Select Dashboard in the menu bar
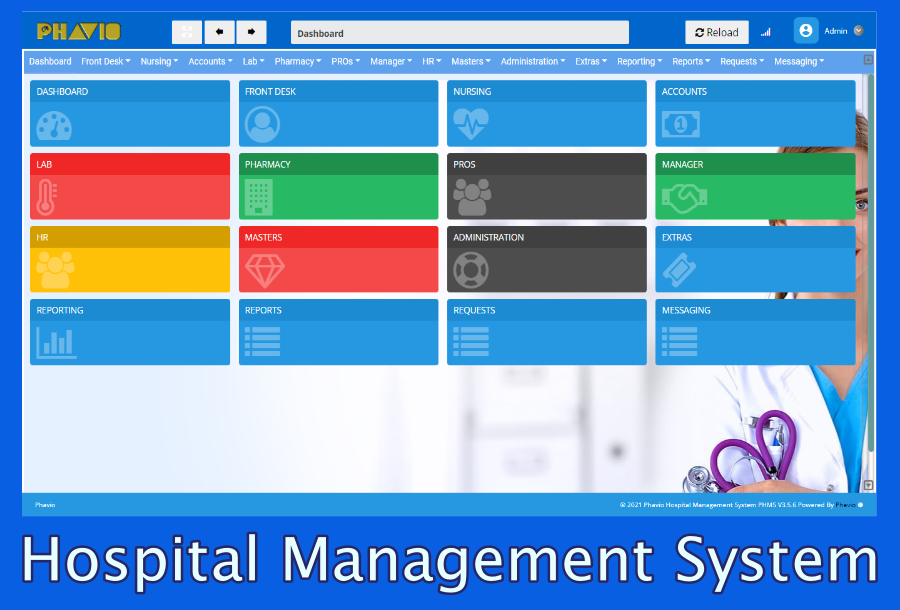The width and height of the screenshot is (900, 610). click(x=50, y=62)
